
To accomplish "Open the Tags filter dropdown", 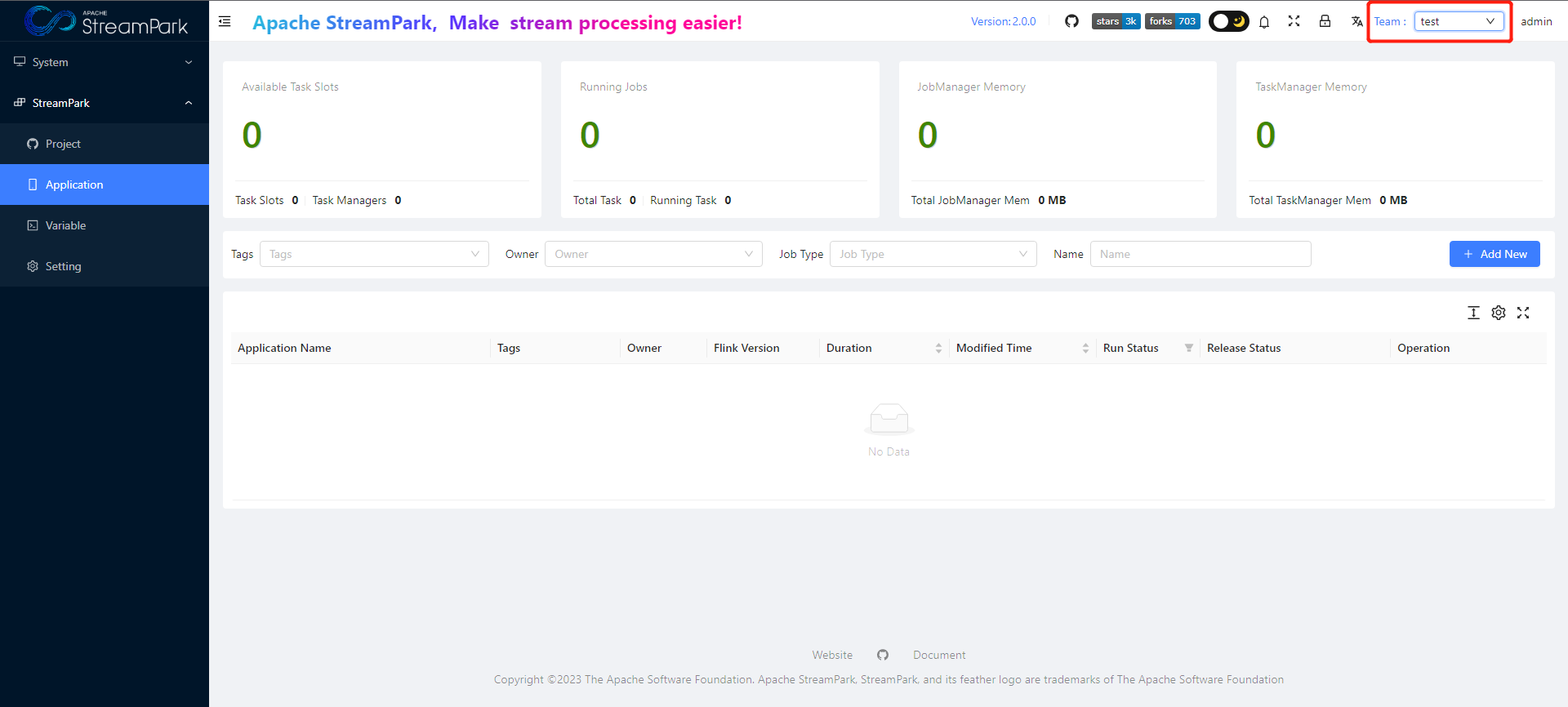I will click(x=374, y=254).
